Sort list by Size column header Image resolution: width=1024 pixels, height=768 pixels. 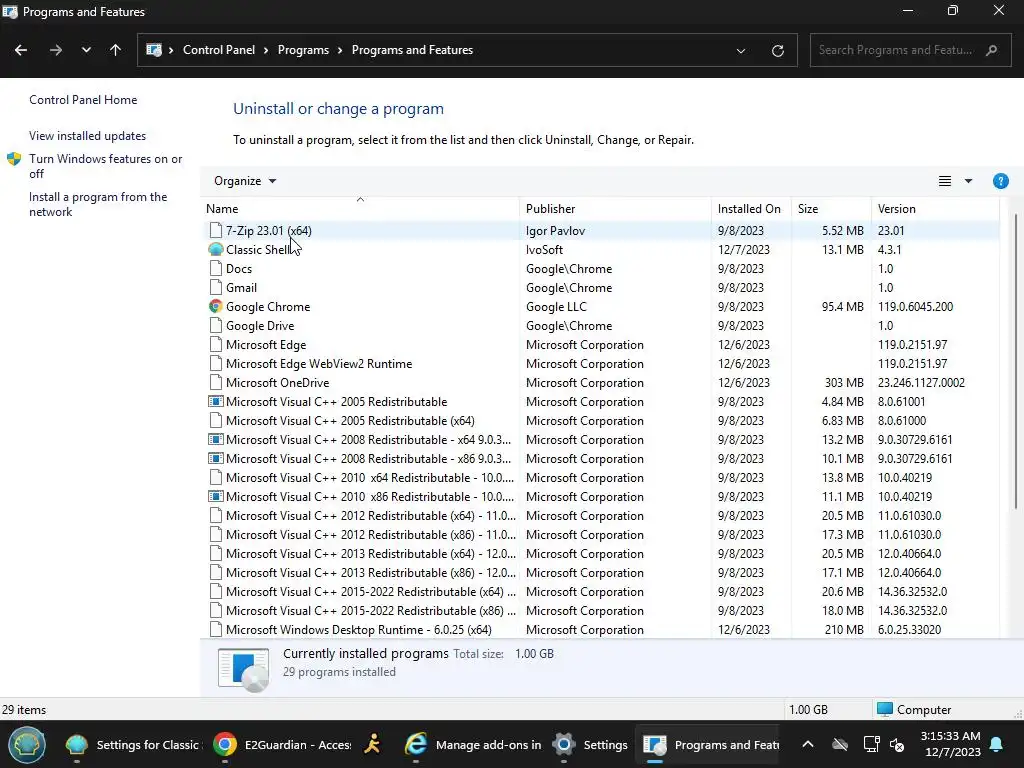click(x=831, y=209)
